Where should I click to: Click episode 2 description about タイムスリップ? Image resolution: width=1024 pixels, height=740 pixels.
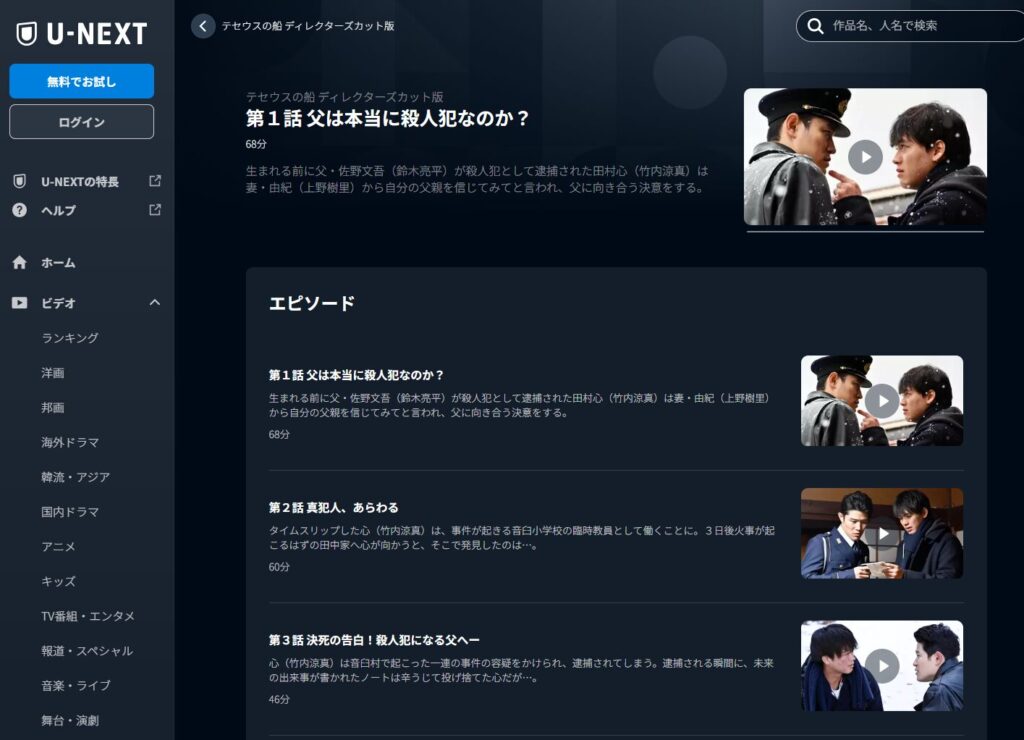pos(521,538)
